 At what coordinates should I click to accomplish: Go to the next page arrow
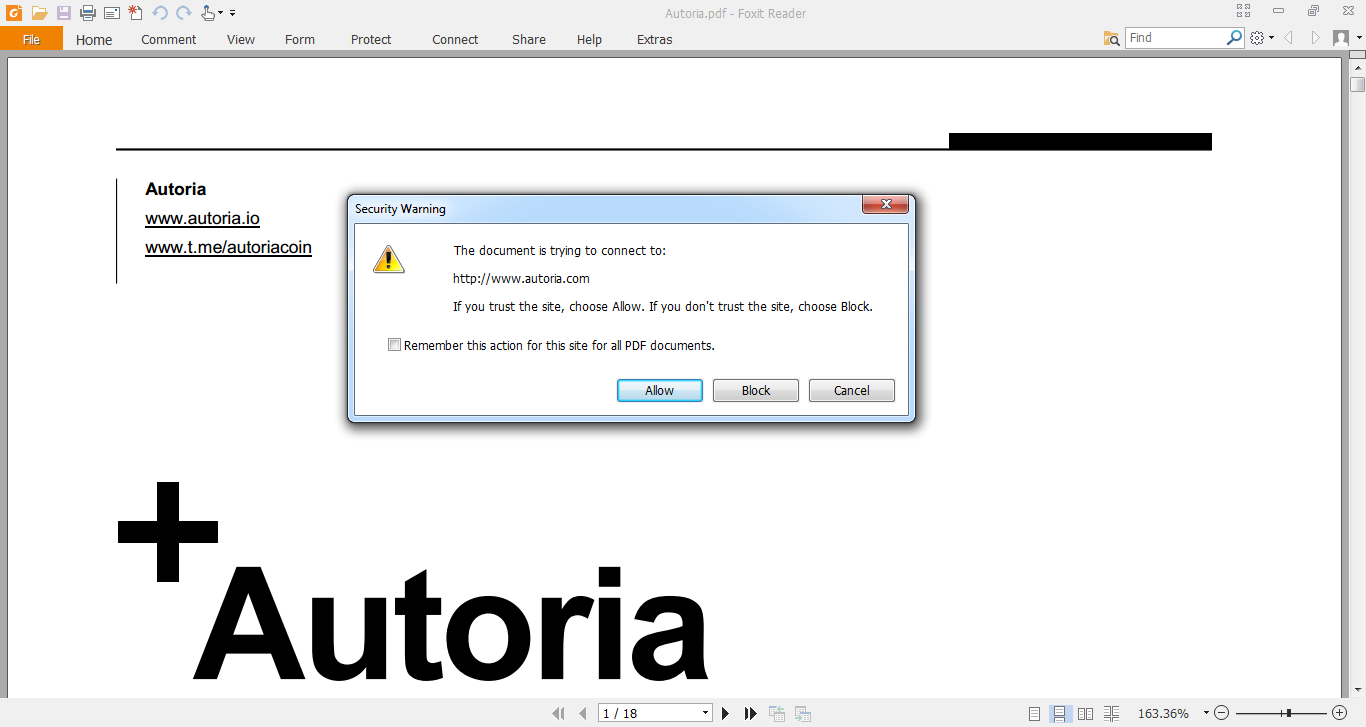(726, 713)
